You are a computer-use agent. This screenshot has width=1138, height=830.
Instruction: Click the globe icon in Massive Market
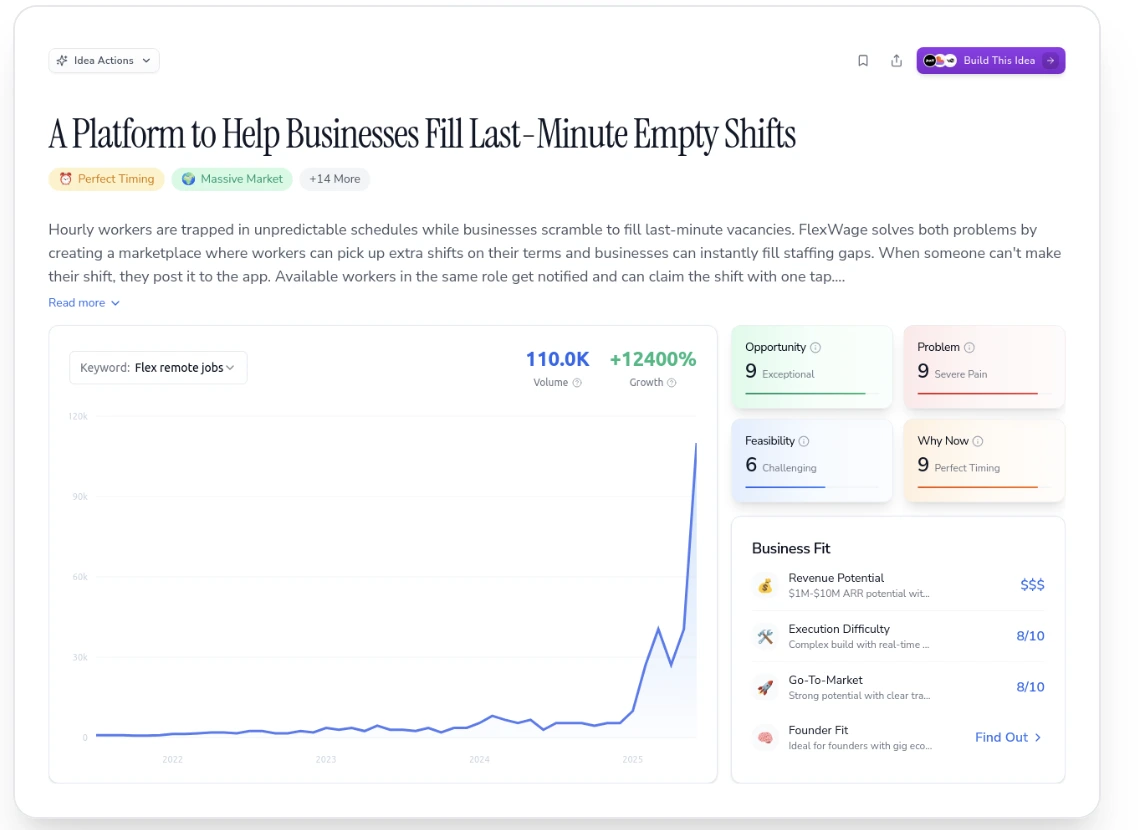coord(189,179)
